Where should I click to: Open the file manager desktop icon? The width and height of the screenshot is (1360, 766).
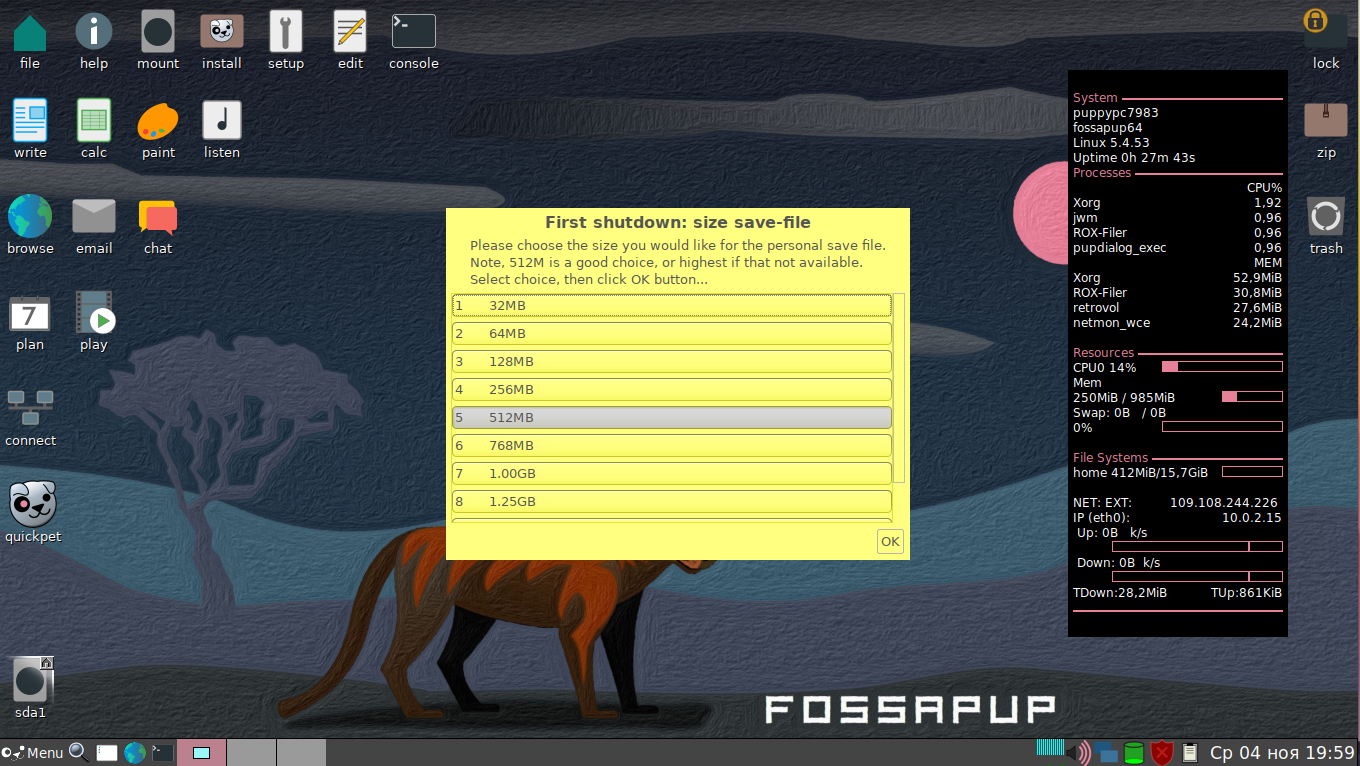pyautogui.click(x=30, y=32)
